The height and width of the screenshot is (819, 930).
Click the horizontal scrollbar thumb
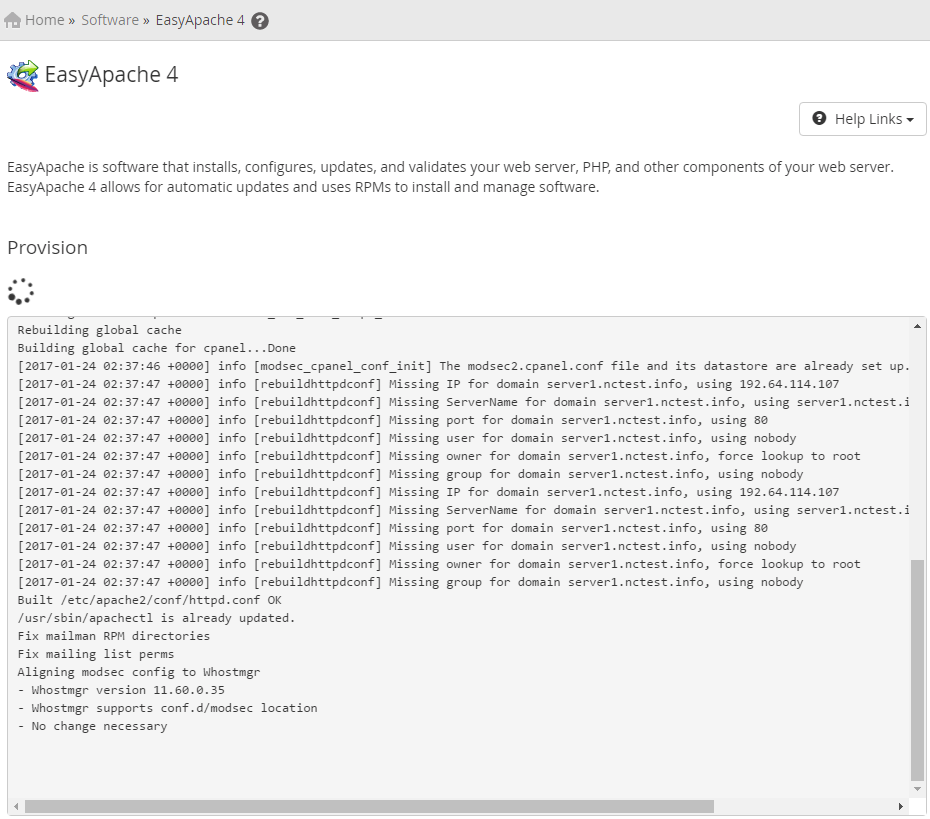369,807
